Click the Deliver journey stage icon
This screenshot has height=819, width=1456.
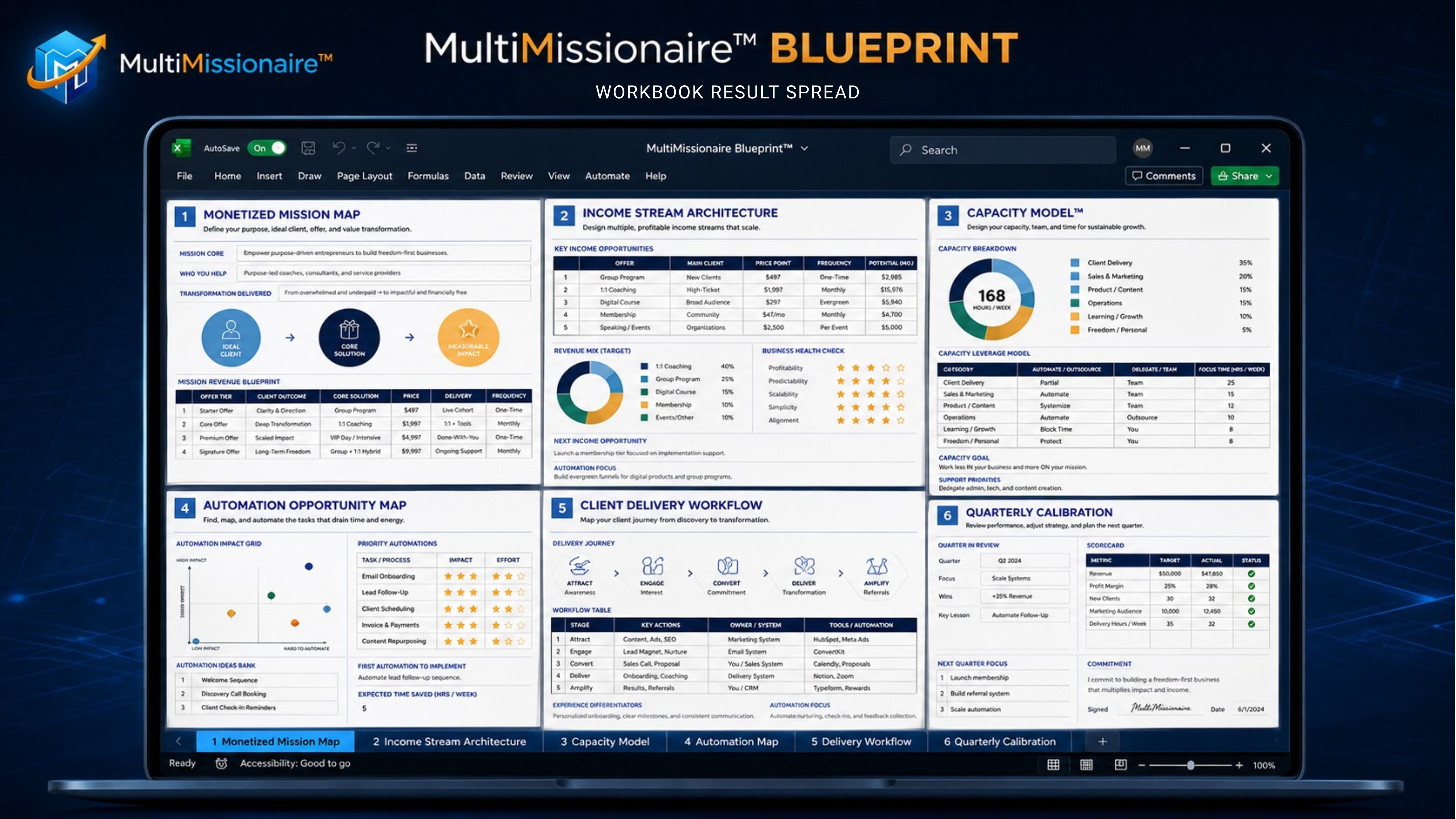804,566
